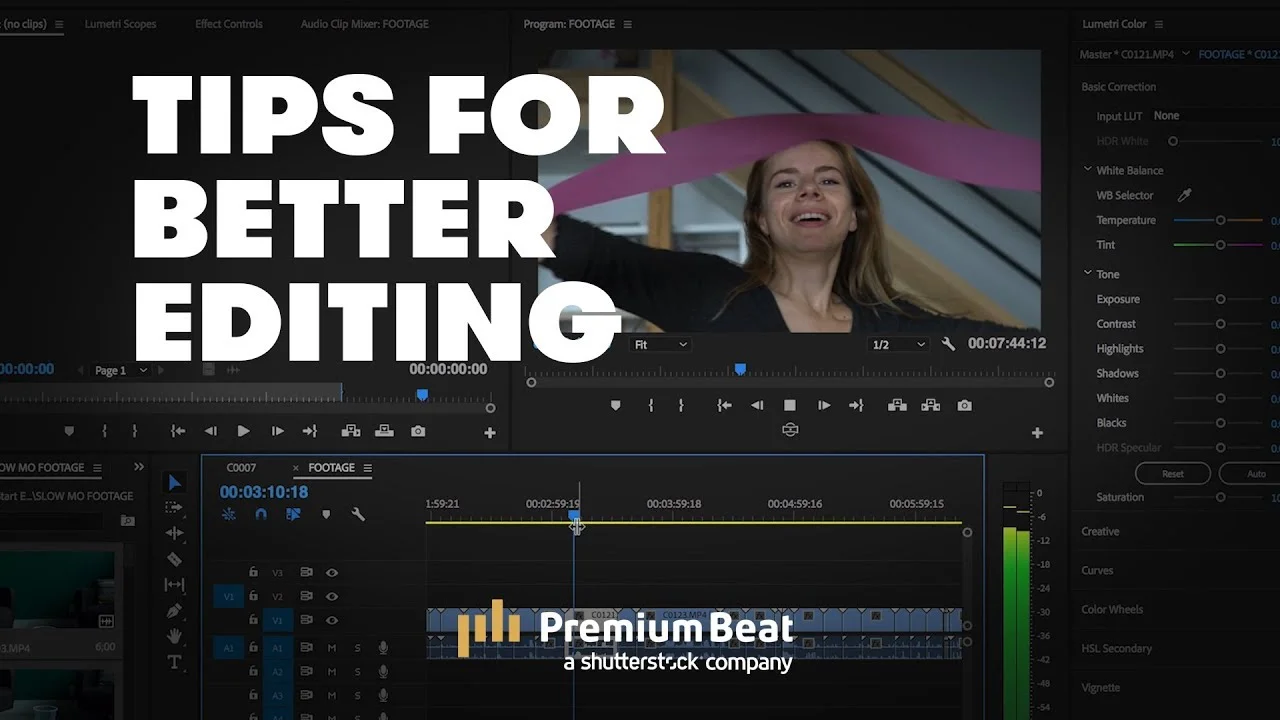Image resolution: width=1280 pixels, height=720 pixels.
Task: Select the Razor tool
Action: [x=174, y=559]
